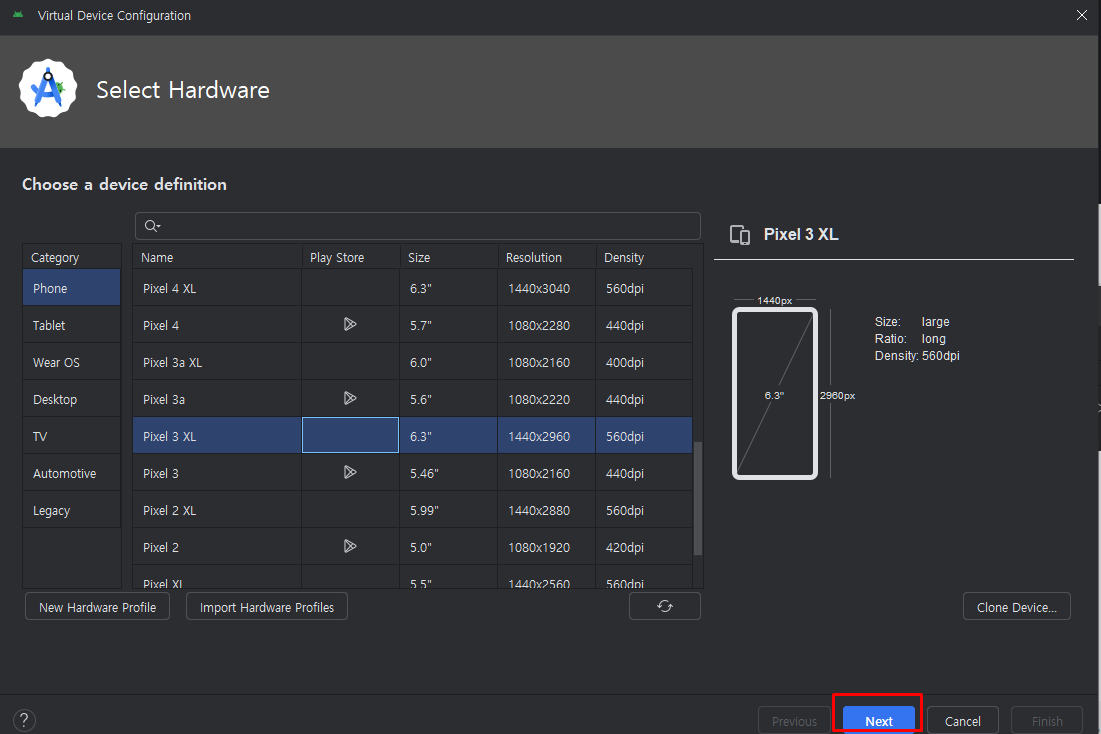Click the Category column header
1101x734 pixels.
[x=72, y=257]
